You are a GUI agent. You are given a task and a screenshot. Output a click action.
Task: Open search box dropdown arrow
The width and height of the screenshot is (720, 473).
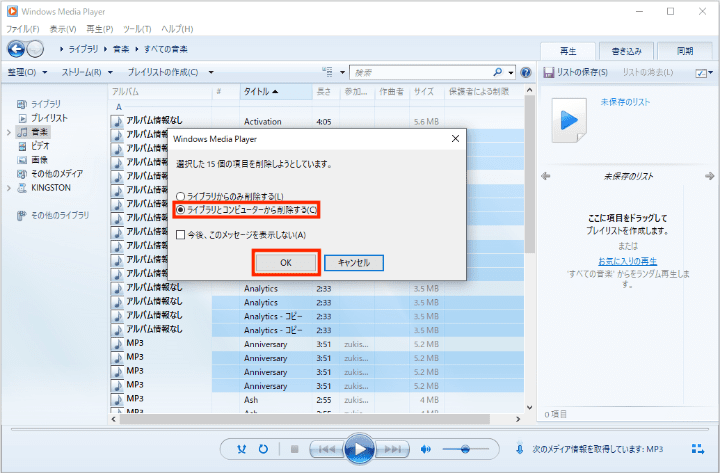(x=511, y=72)
